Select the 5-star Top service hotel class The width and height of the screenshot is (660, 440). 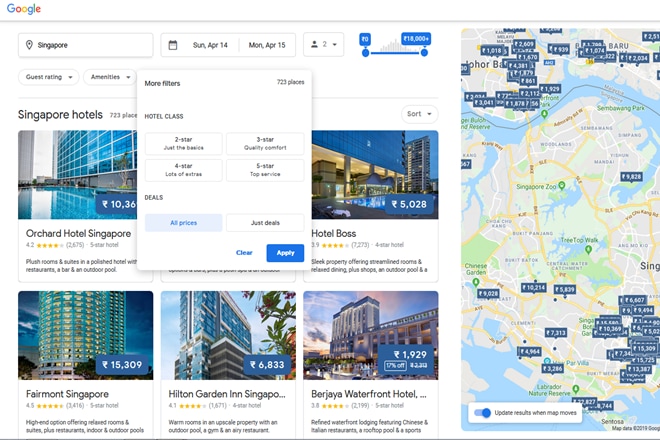265,170
